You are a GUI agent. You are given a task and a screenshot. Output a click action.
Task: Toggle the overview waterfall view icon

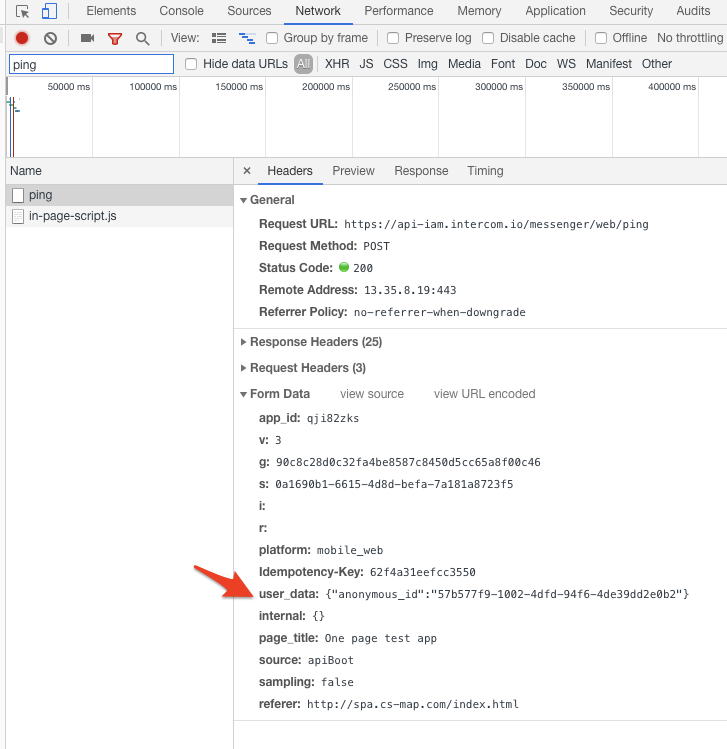point(247,38)
